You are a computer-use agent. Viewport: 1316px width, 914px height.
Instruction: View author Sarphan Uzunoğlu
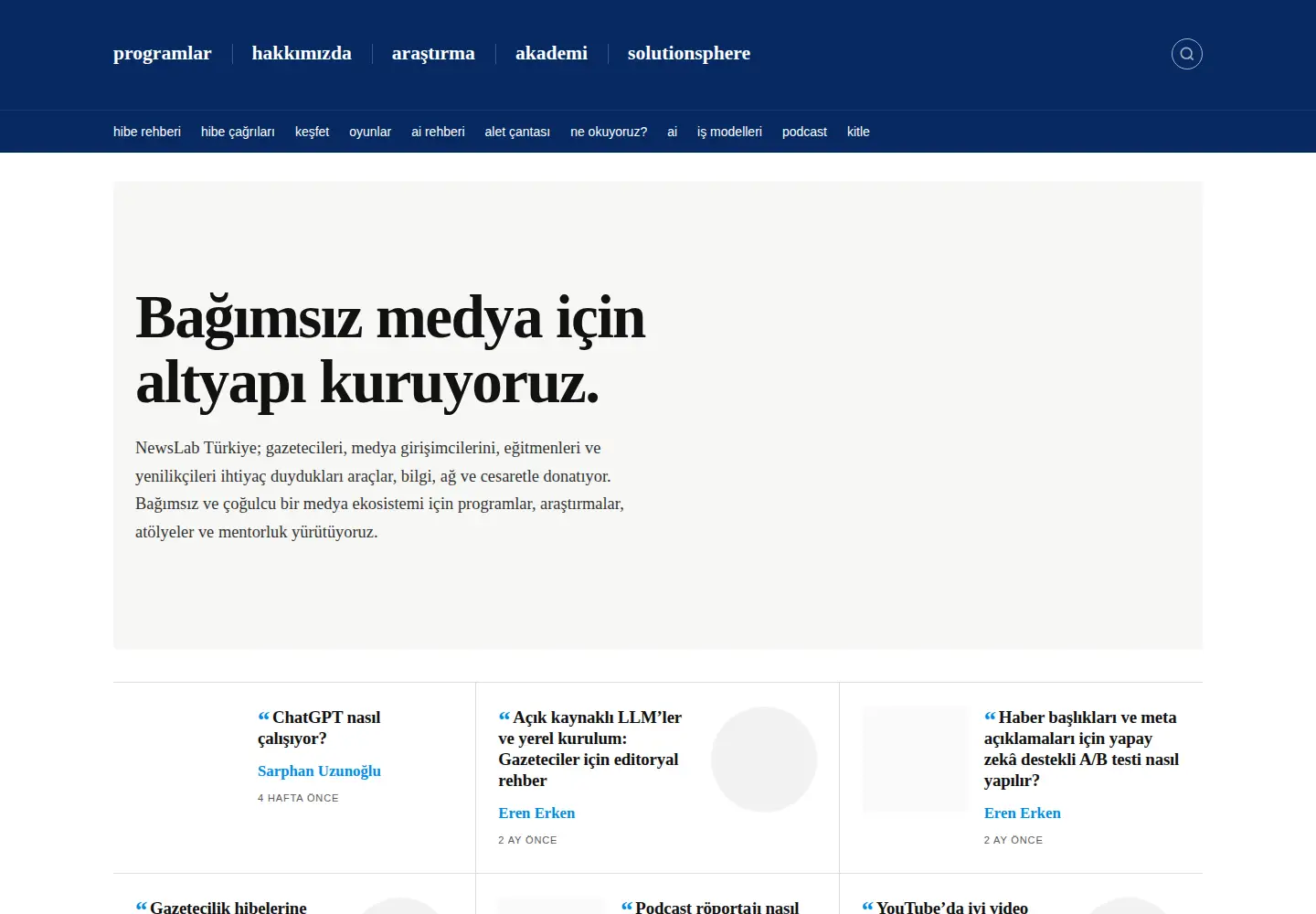319,771
